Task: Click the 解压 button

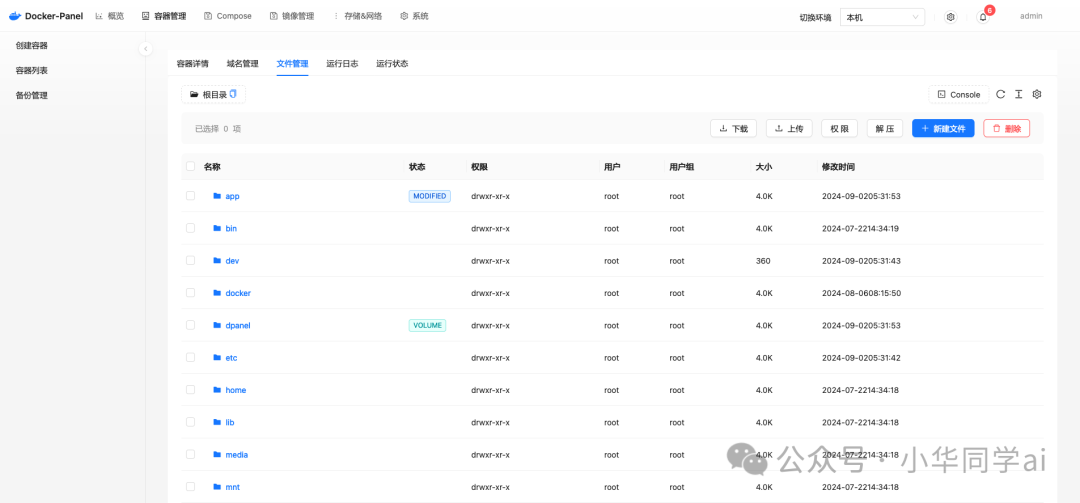Action: pos(884,128)
